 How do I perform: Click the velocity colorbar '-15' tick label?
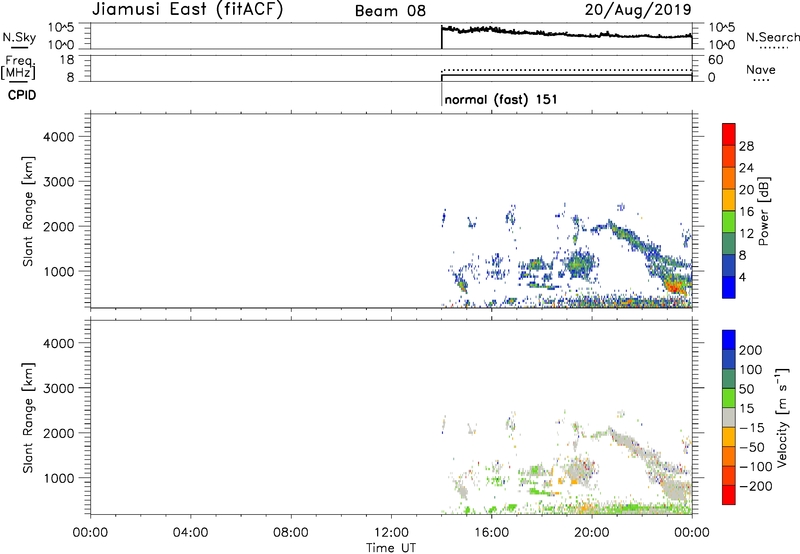coord(752,428)
